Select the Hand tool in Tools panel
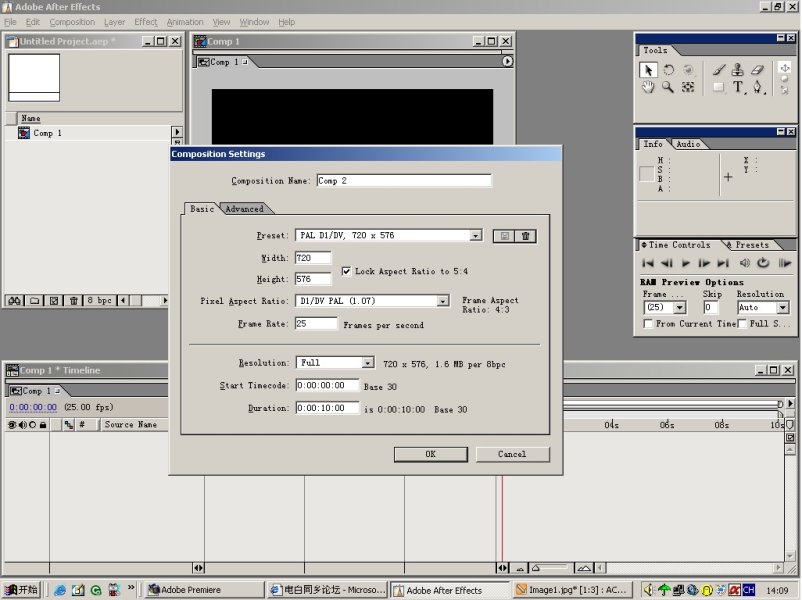The width and height of the screenshot is (802, 600). (648, 88)
